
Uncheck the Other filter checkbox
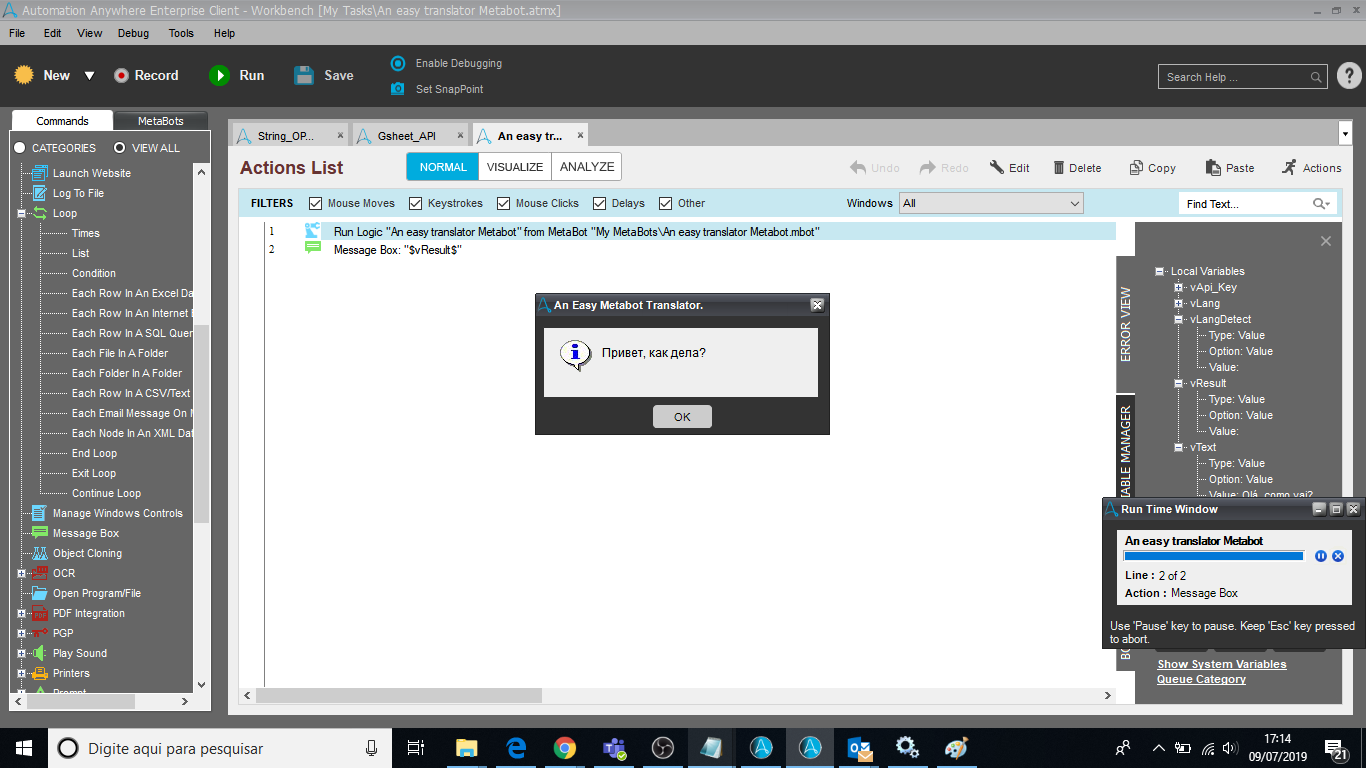pos(666,203)
